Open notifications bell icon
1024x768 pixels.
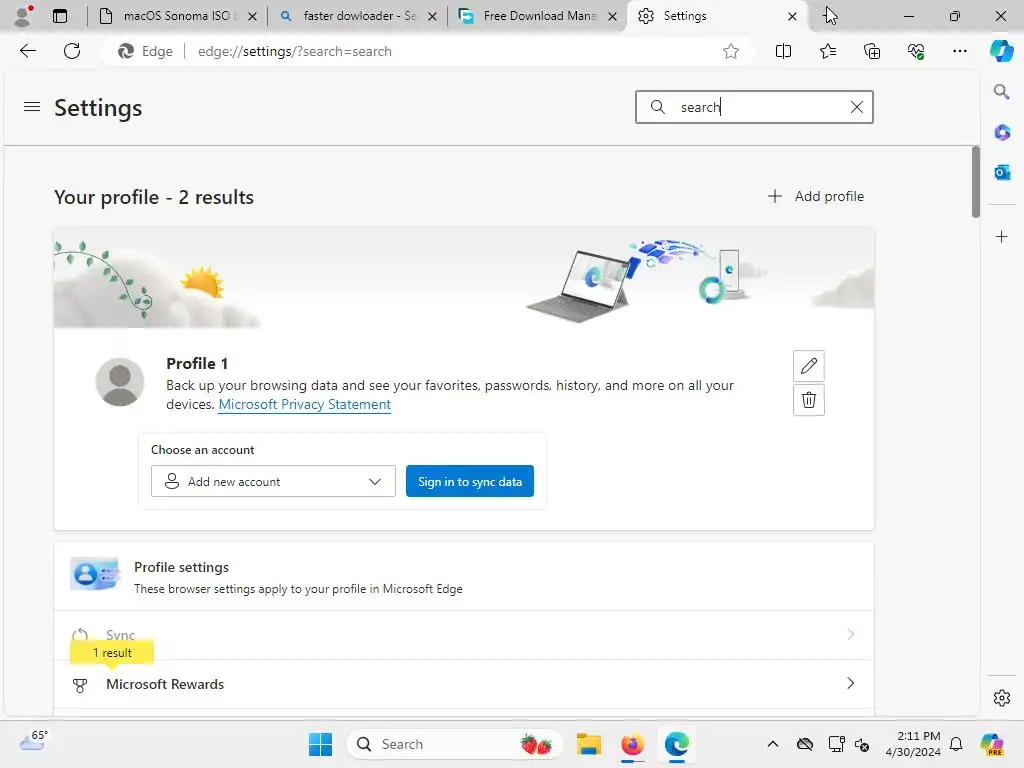coord(956,744)
